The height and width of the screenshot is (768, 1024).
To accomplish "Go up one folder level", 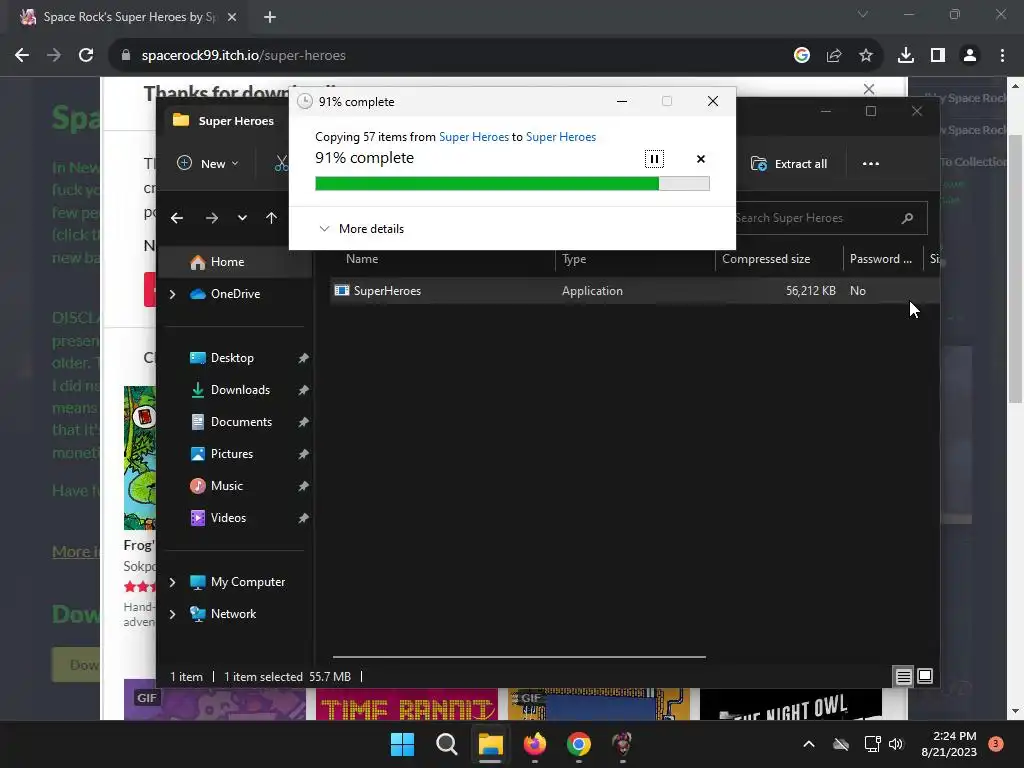I will [x=272, y=218].
